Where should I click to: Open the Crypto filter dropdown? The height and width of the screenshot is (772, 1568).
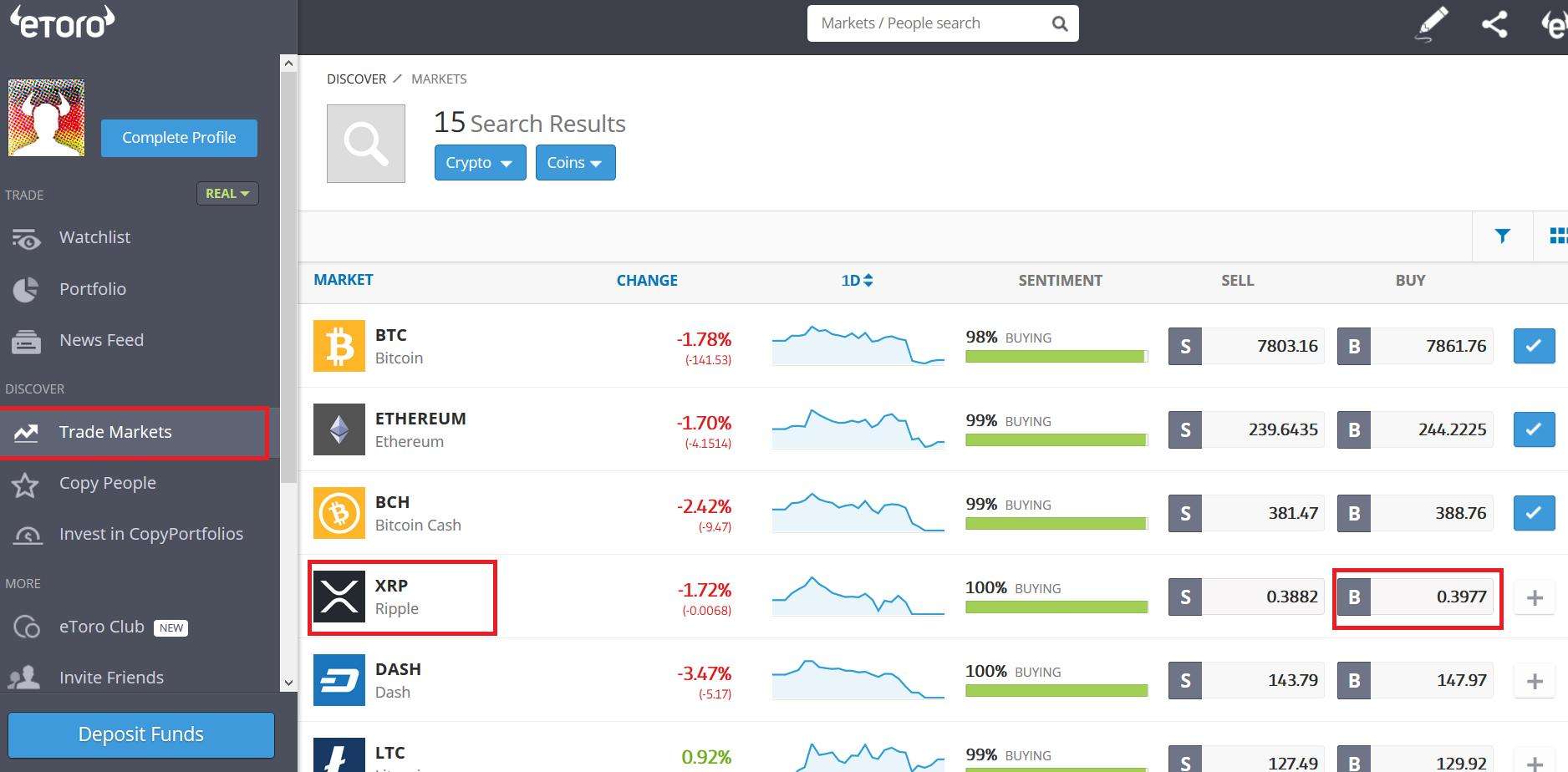[480, 162]
